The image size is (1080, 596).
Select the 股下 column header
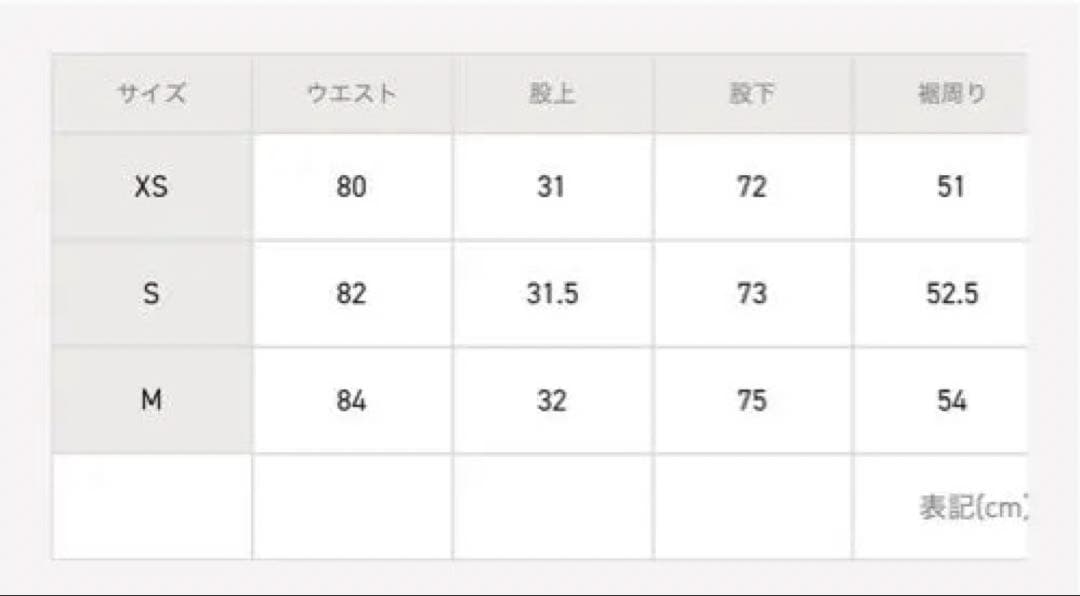752,95
